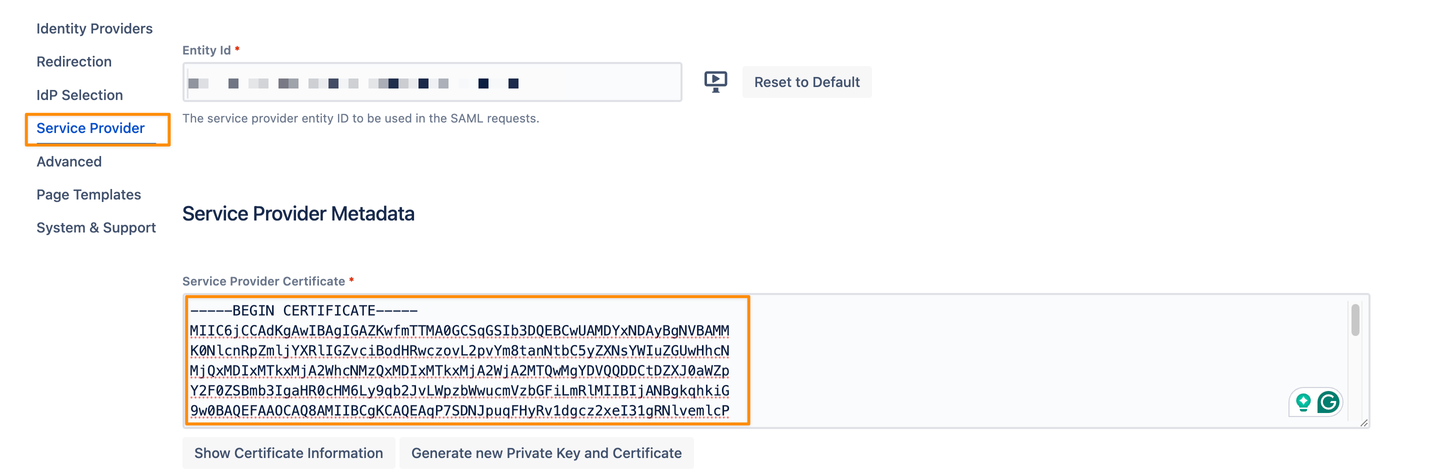Click the Service Provider Metadata heading
The image size is (1440, 476).
[x=298, y=213]
